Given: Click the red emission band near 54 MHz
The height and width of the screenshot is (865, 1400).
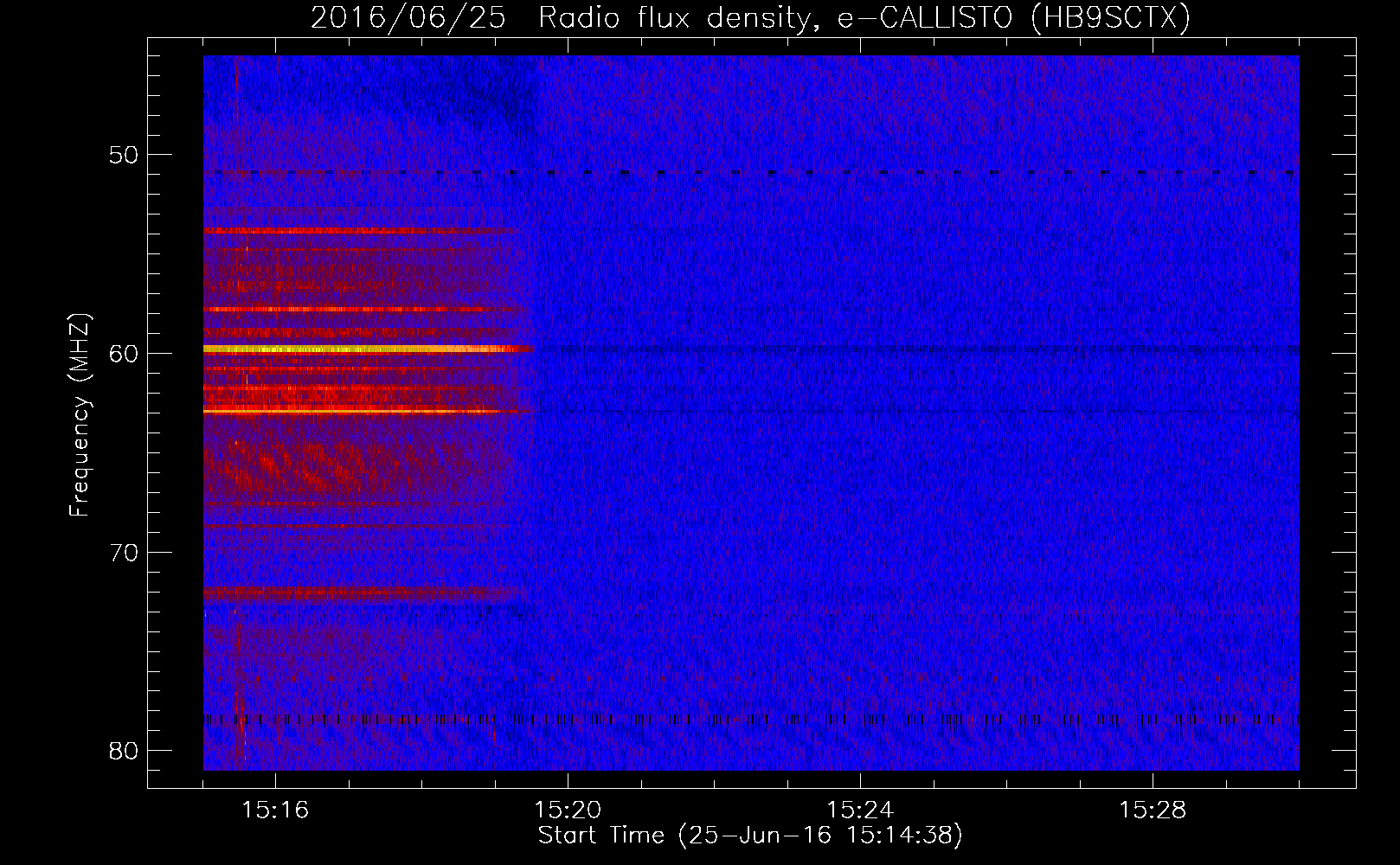Looking at the screenshot, I should (x=362, y=231).
